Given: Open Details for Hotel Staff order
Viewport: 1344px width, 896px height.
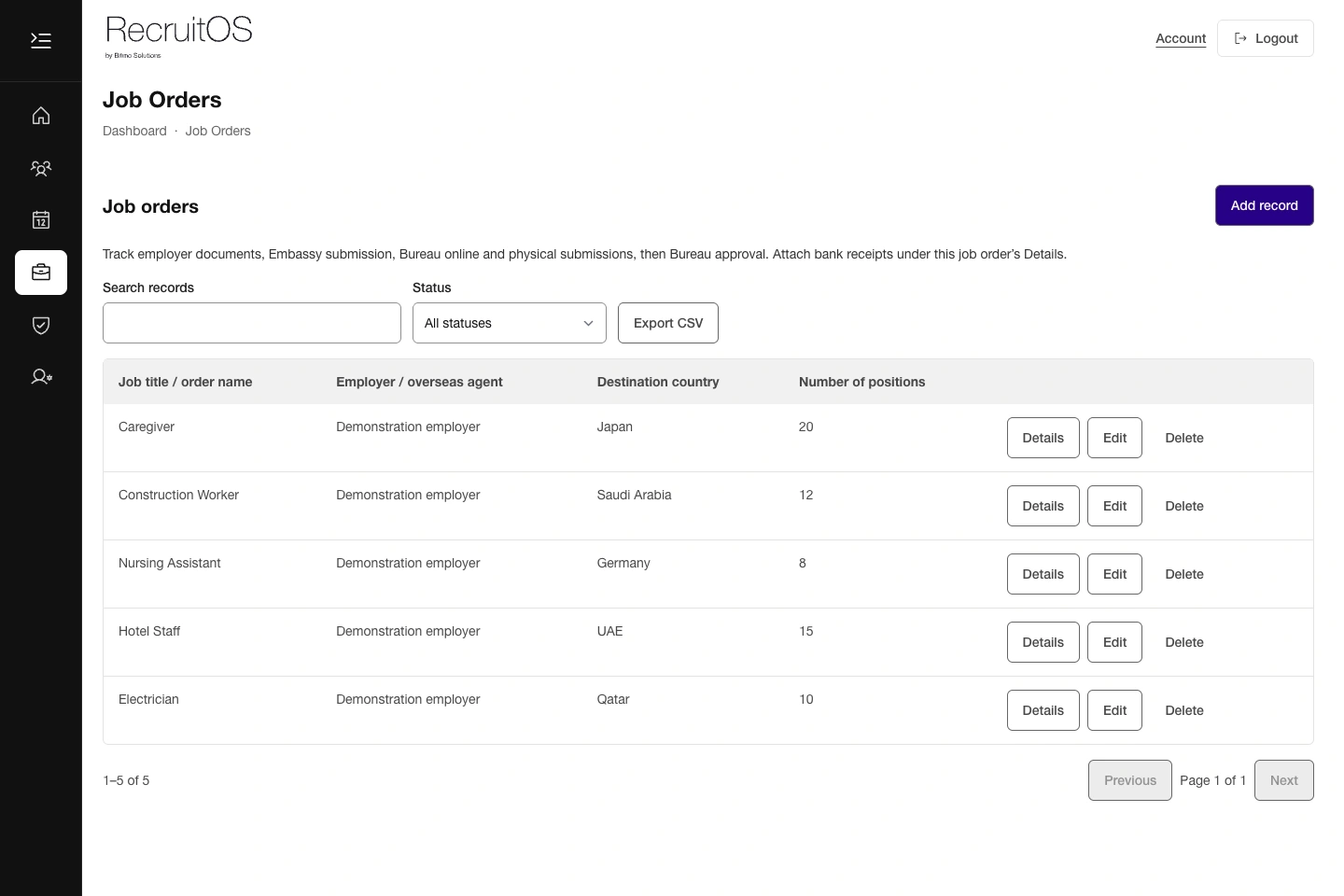Looking at the screenshot, I should click(1043, 642).
